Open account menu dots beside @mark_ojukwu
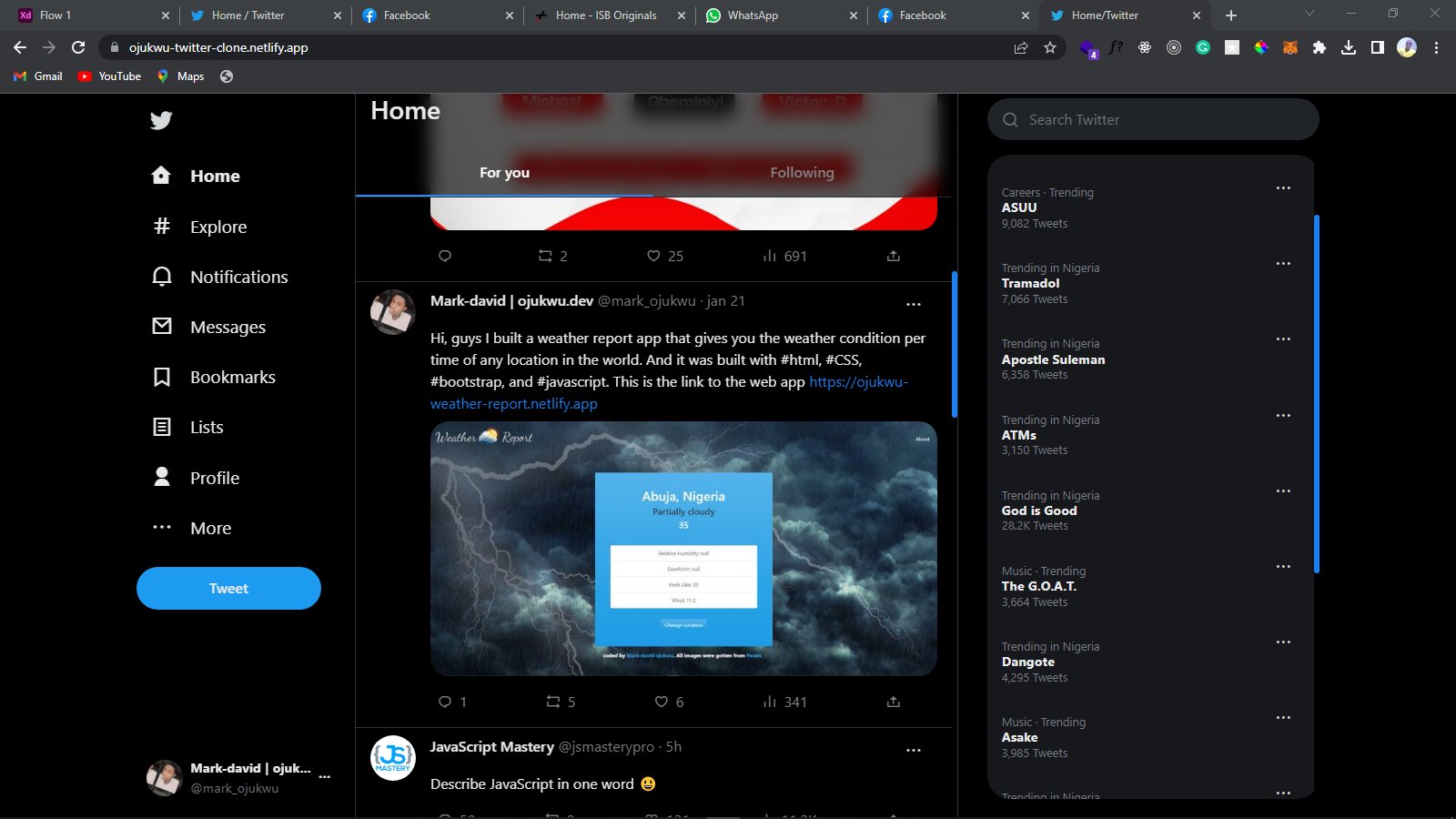Viewport: 1456px width, 819px height. (325, 777)
